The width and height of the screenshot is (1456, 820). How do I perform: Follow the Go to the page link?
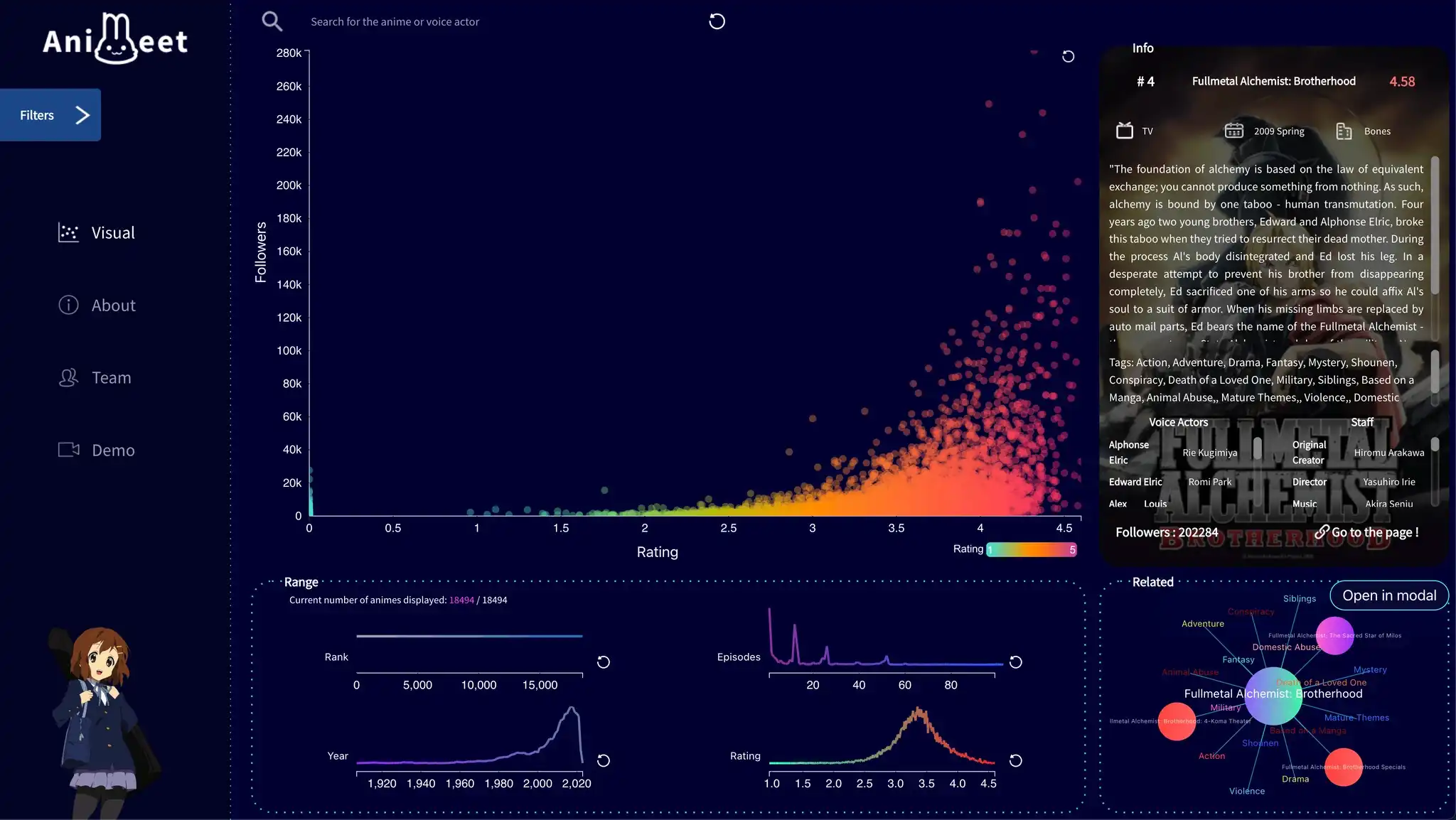tap(1366, 532)
